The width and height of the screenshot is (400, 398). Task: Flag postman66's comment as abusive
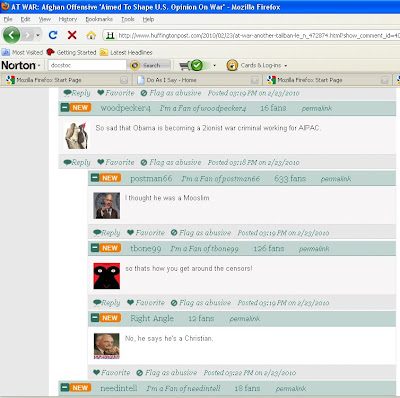point(201,233)
